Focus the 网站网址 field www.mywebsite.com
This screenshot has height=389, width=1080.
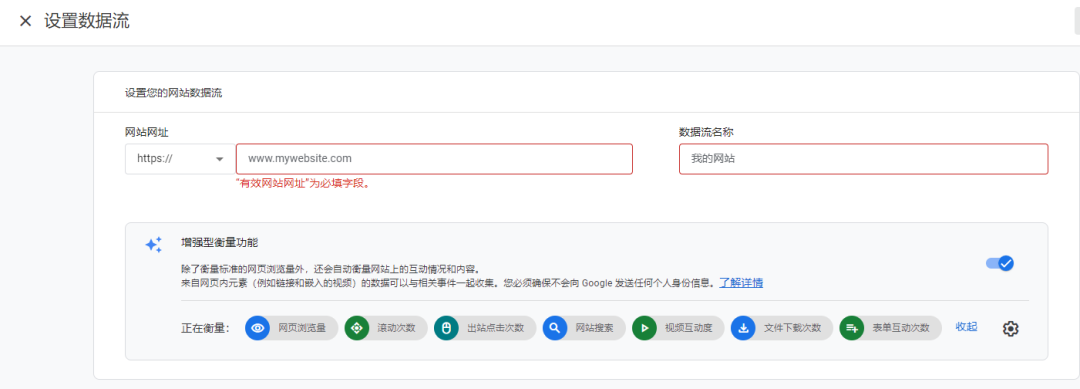pos(434,158)
